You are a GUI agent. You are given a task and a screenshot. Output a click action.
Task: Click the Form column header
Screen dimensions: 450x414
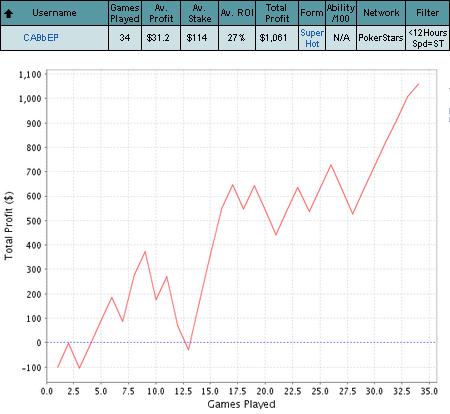(x=312, y=13)
